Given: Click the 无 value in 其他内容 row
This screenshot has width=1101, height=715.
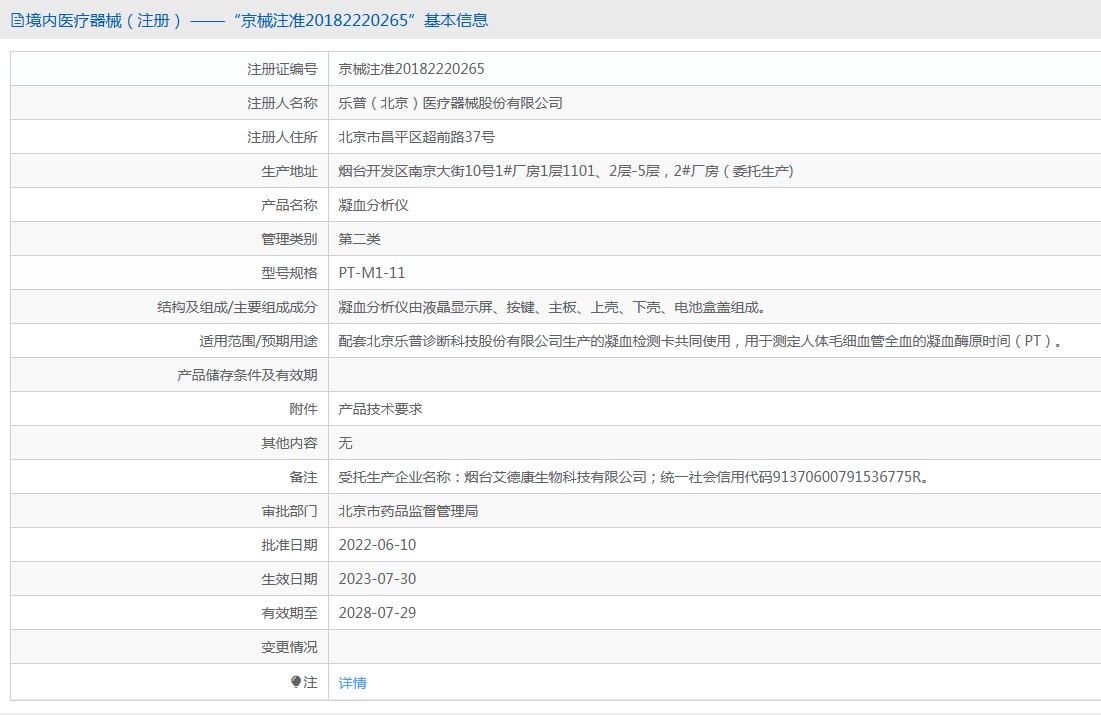Looking at the screenshot, I should 345,443.
